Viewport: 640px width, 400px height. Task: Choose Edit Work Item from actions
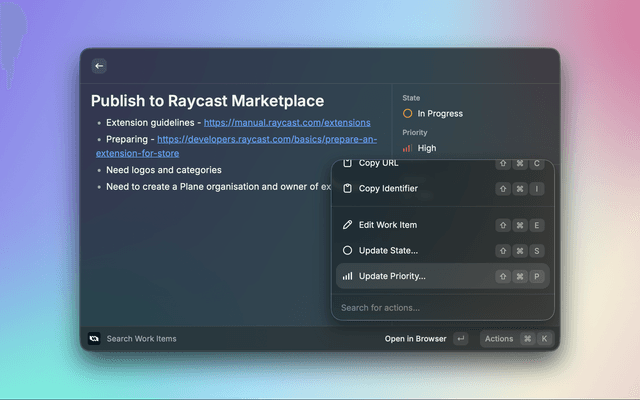(392, 224)
